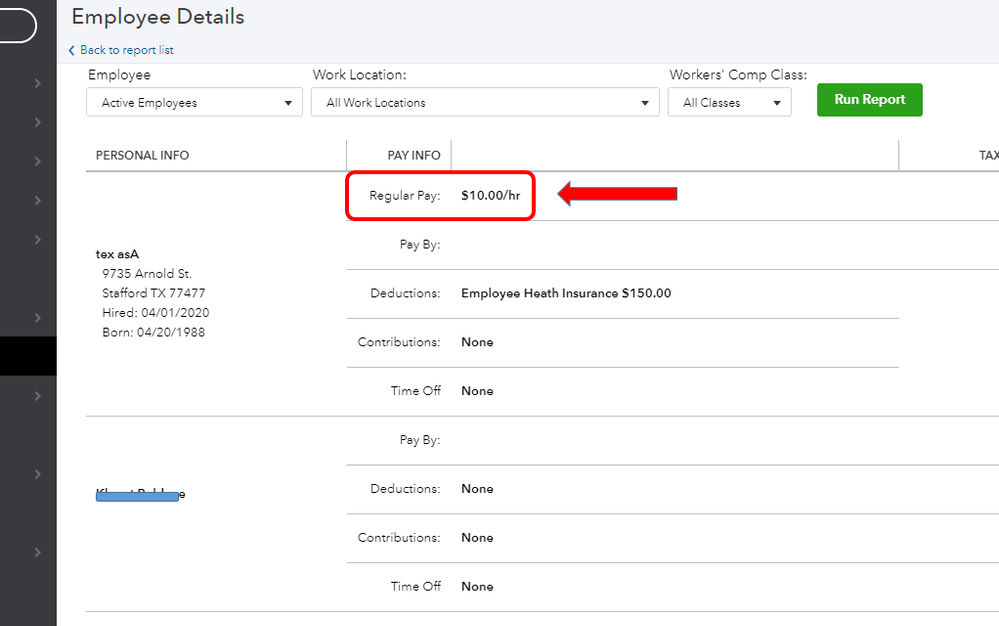This screenshot has height=626, width=999.
Task: Select employee name tex asA
Action: pos(117,254)
